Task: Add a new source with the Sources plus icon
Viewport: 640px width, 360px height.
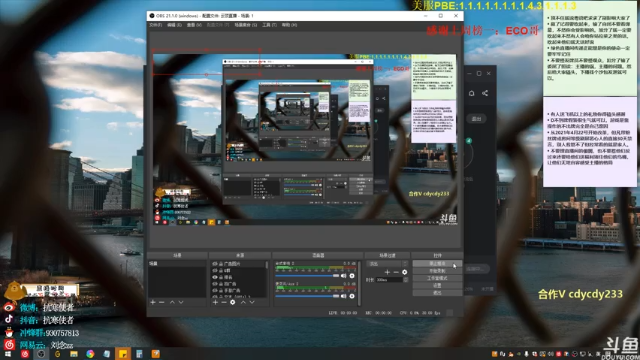Action: (215, 302)
